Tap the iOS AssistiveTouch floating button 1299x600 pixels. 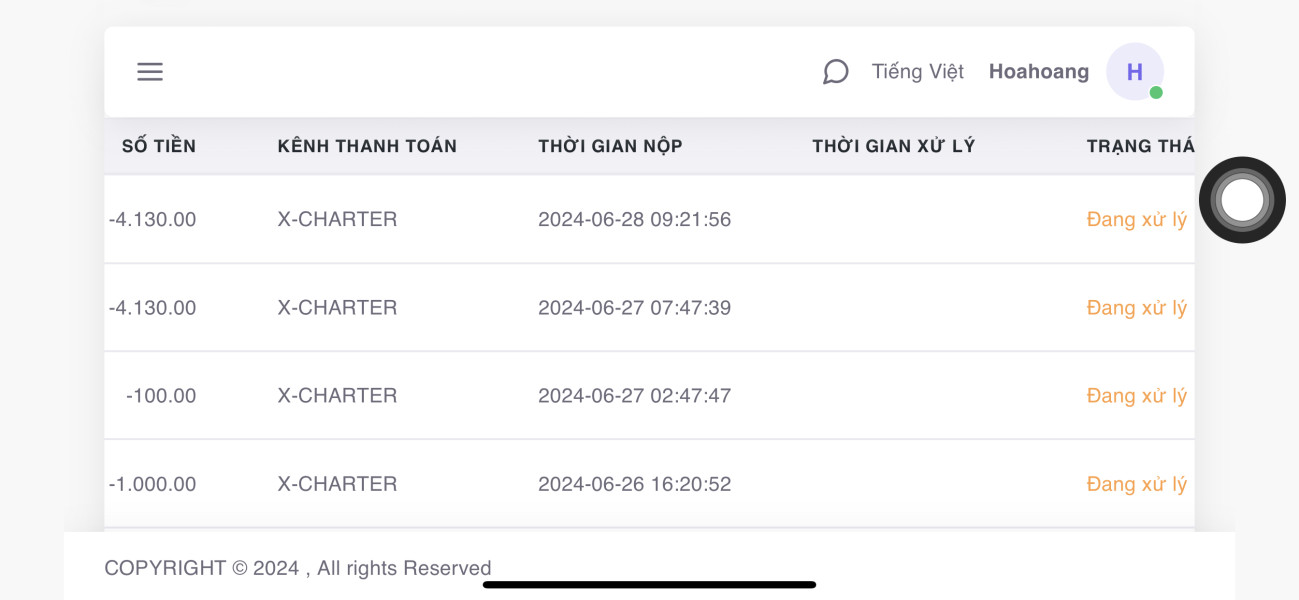[x=1242, y=200]
